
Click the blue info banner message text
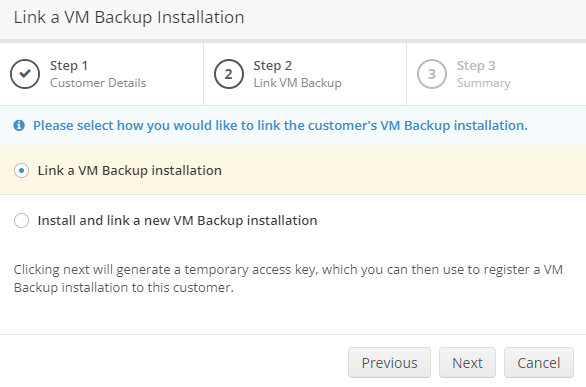pyautogui.click(x=280, y=126)
